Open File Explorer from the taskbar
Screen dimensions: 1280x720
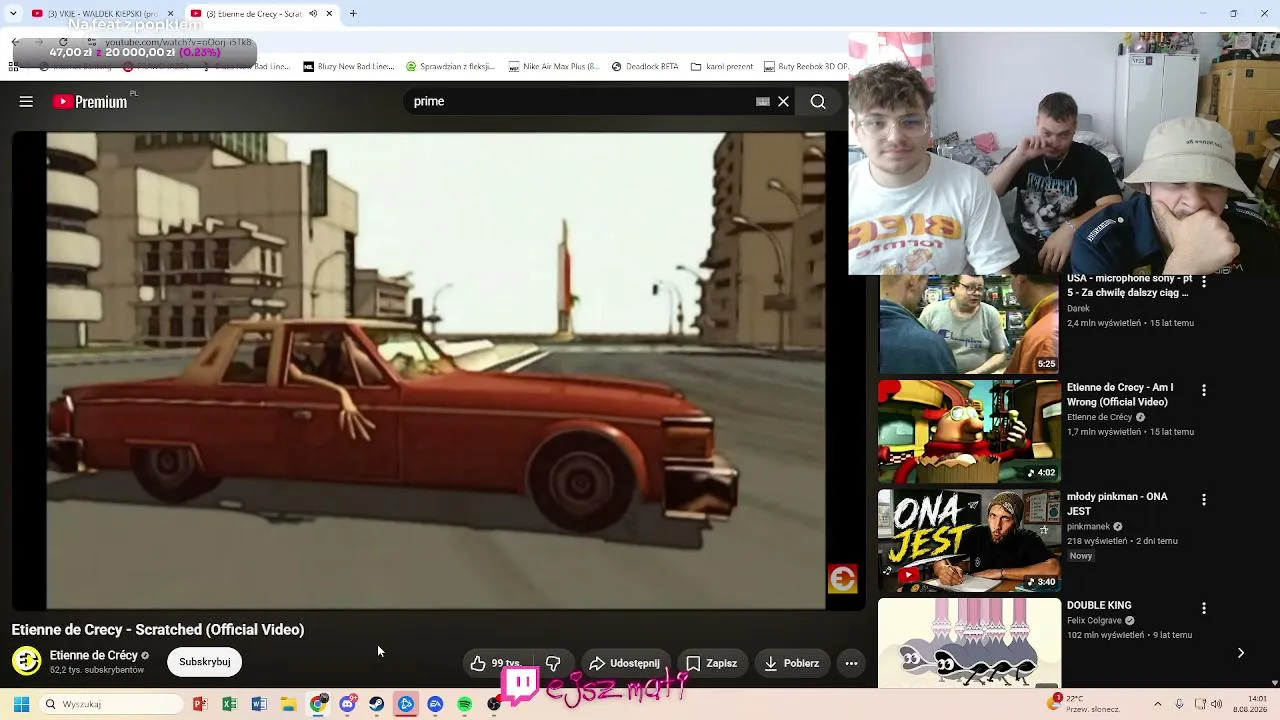(x=288, y=704)
